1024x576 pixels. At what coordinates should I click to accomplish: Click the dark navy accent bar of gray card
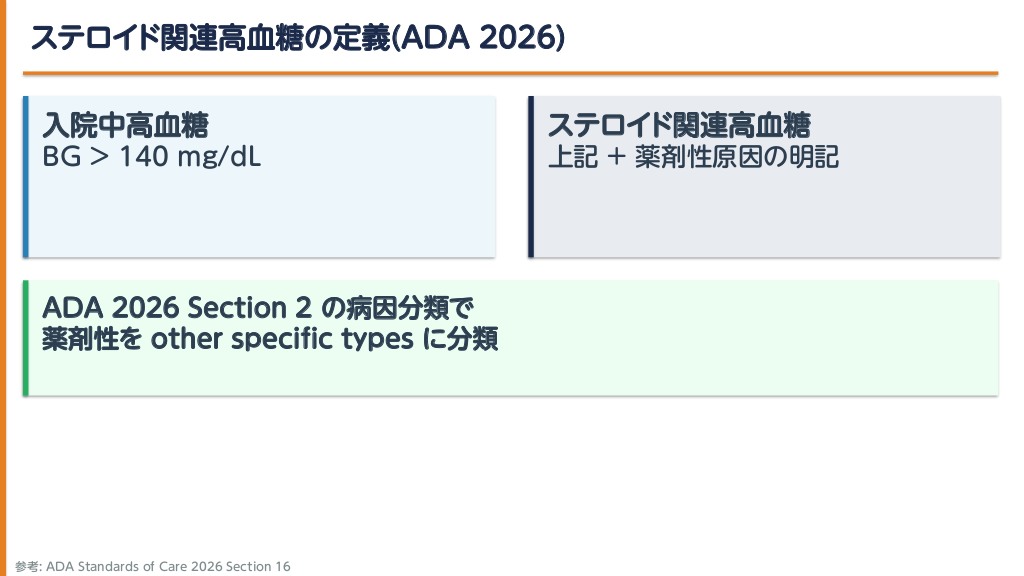(x=531, y=176)
